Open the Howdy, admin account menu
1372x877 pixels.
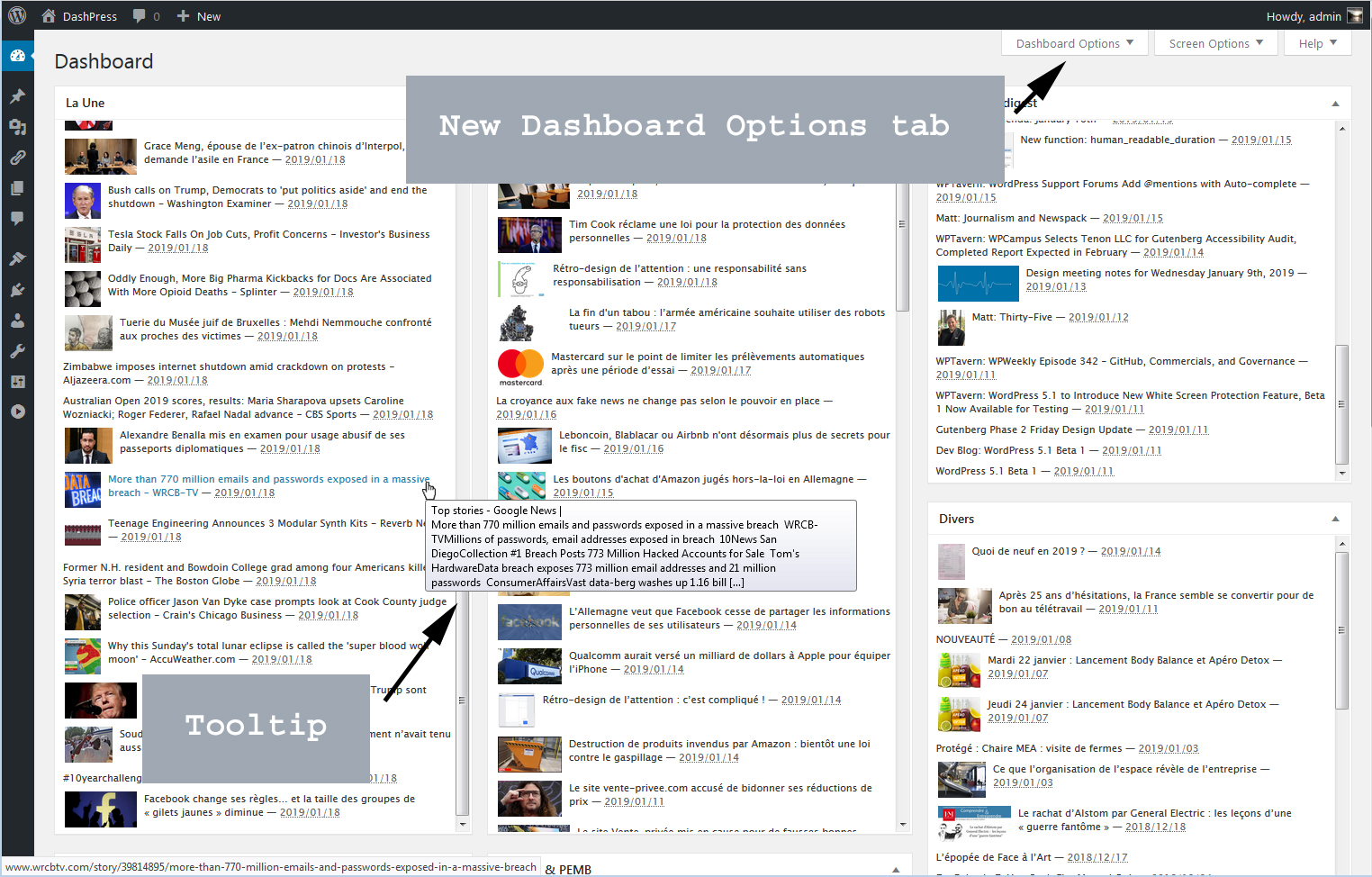1314,16
